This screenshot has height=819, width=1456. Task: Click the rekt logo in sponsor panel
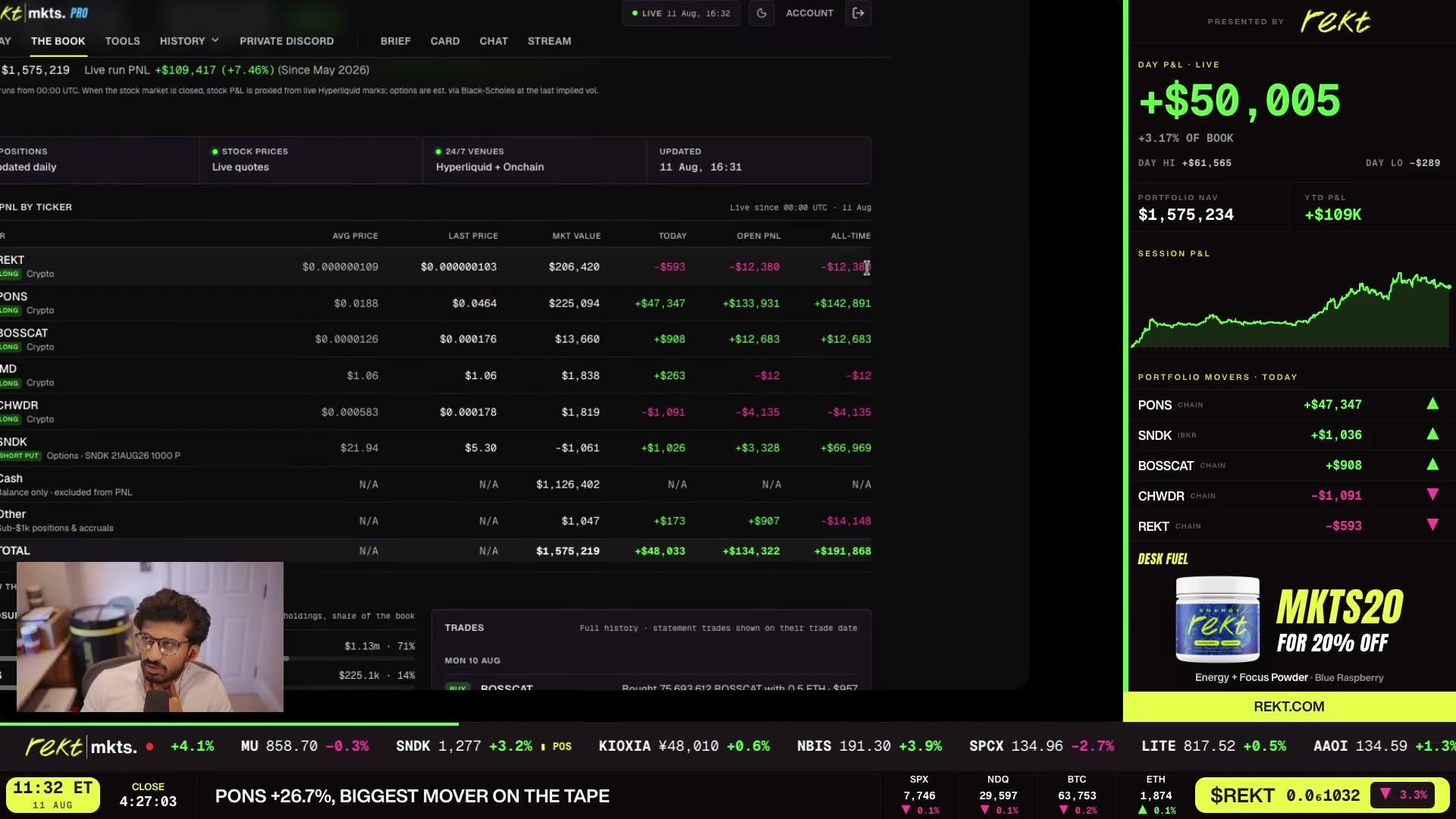pyautogui.click(x=1335, y=21)
